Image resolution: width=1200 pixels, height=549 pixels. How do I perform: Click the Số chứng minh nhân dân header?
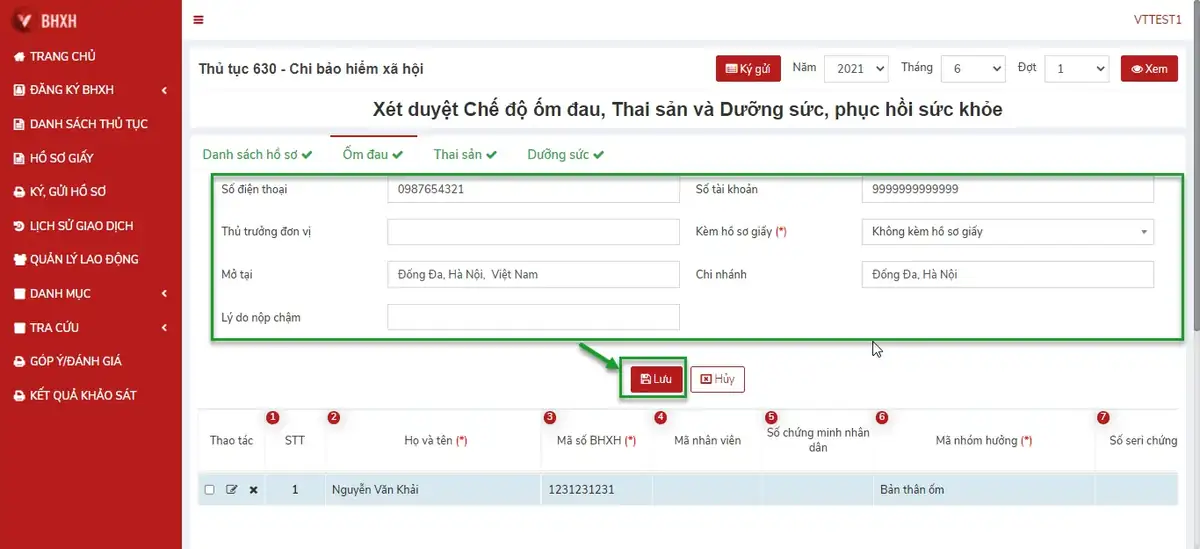[x=818, y=440]
